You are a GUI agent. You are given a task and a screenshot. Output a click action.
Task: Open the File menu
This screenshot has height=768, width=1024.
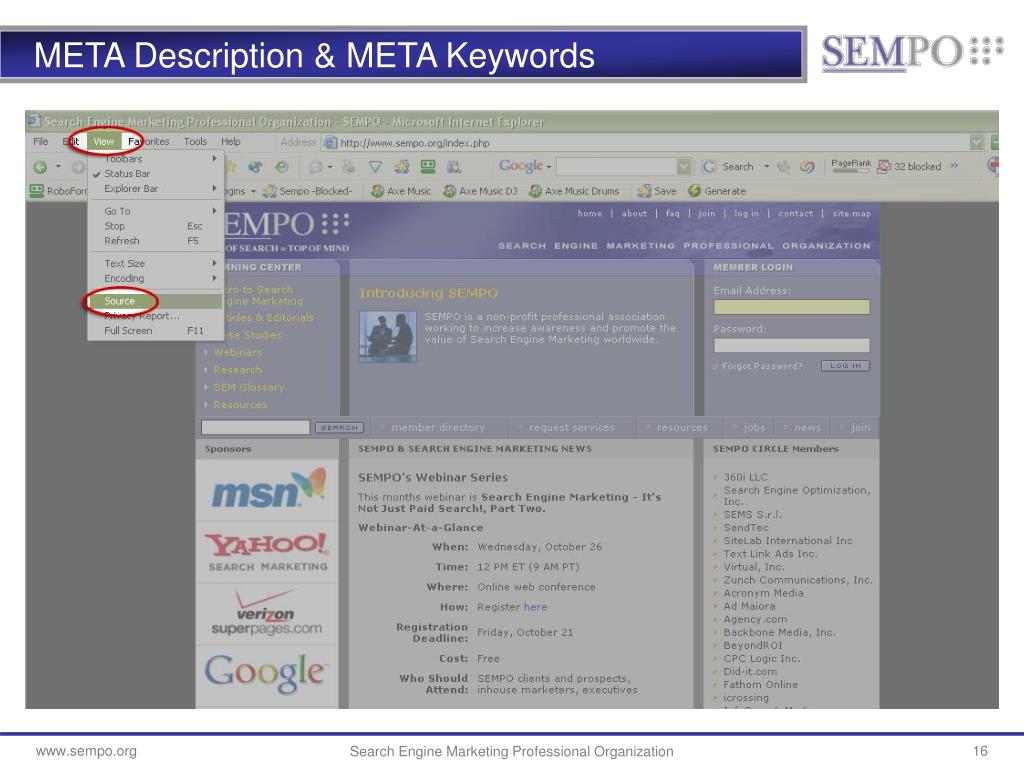(x=40, y=142)
